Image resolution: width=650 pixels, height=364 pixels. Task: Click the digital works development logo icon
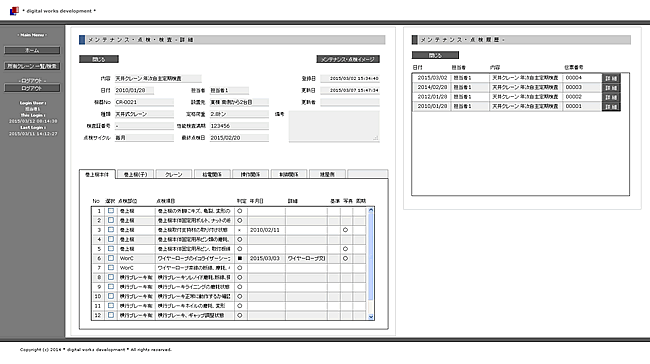point(14,11)
